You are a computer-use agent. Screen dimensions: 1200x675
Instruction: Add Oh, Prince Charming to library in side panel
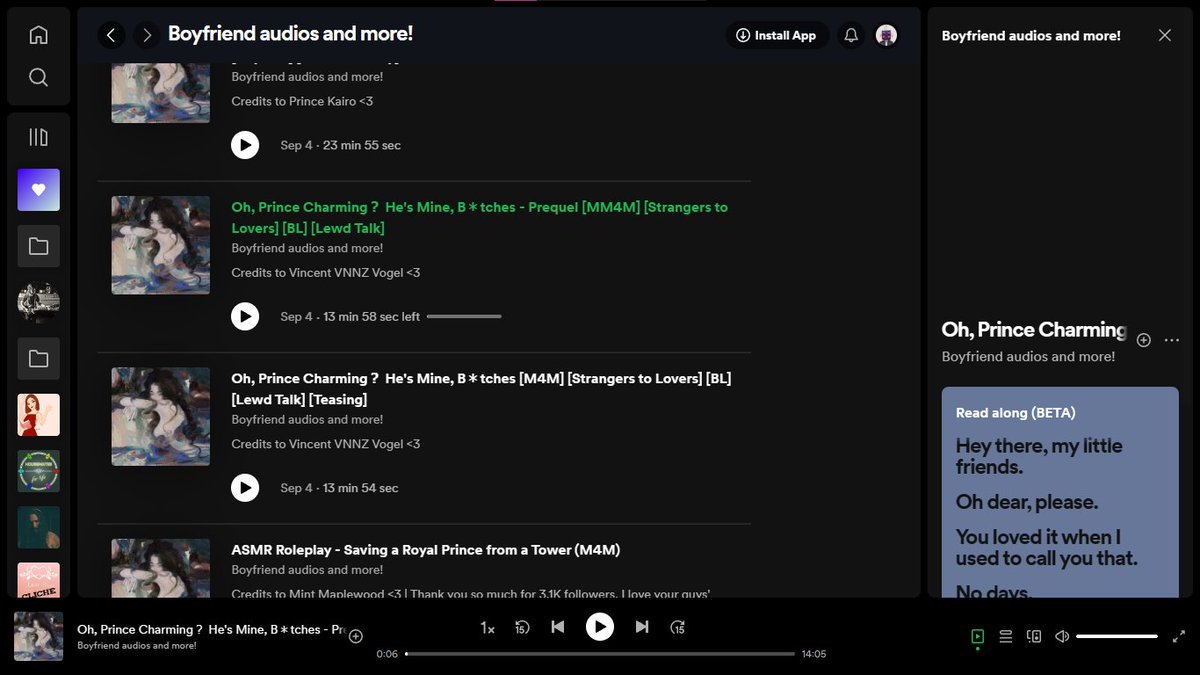(1144, 340)
